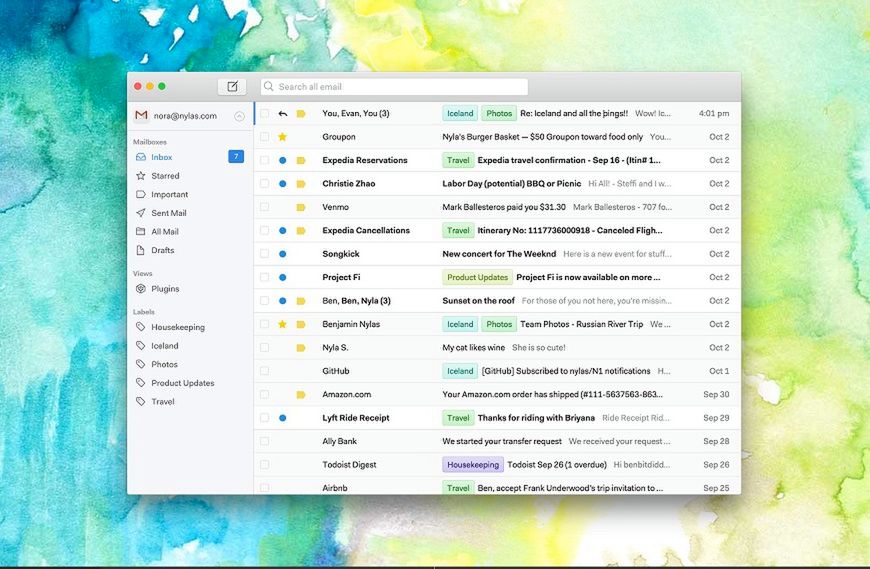Click the Plugins icon under Views

coord(141,288)
